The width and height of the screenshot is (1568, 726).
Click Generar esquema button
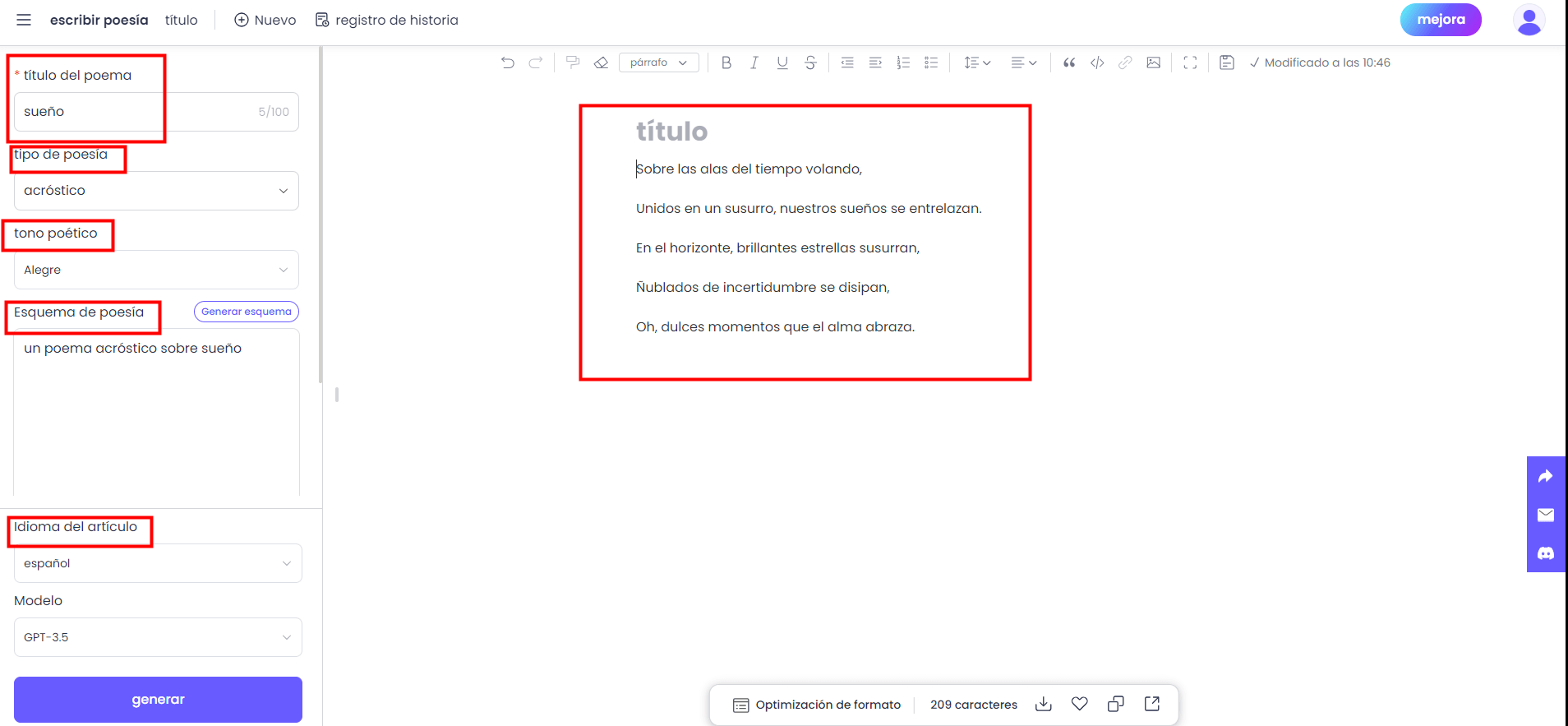247,312
